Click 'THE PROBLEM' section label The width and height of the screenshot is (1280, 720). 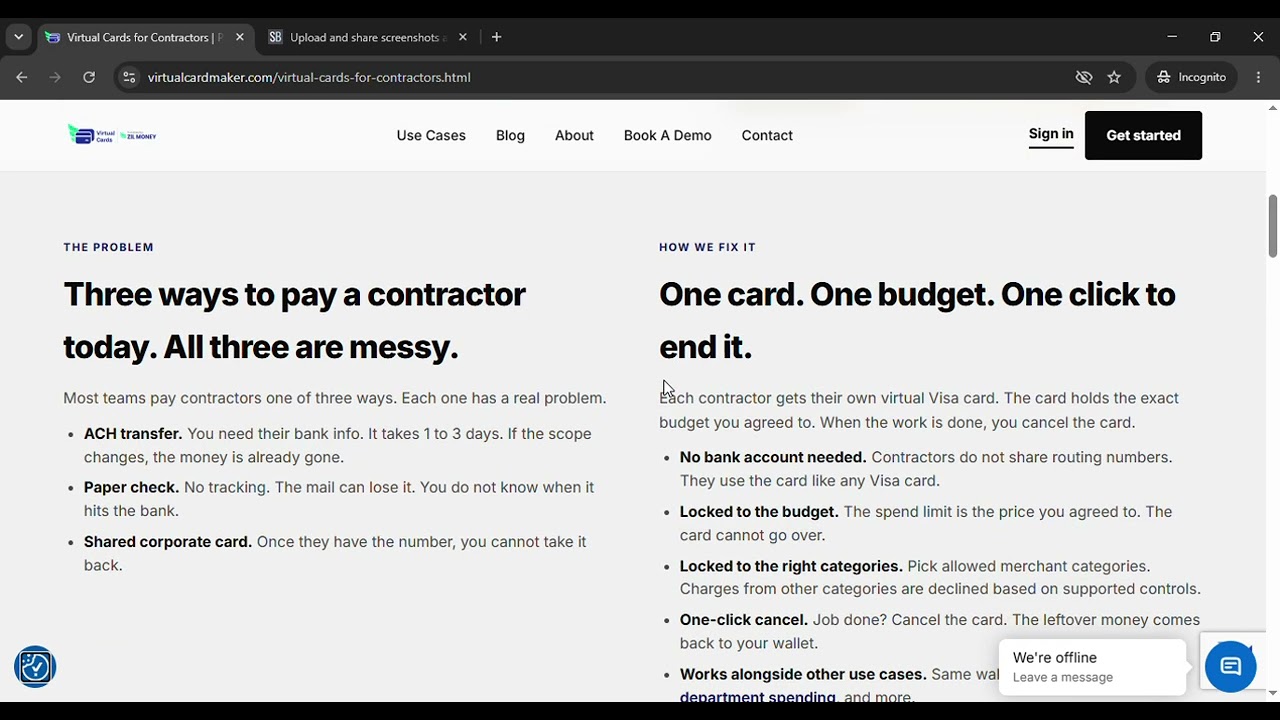tap(109, 247)
